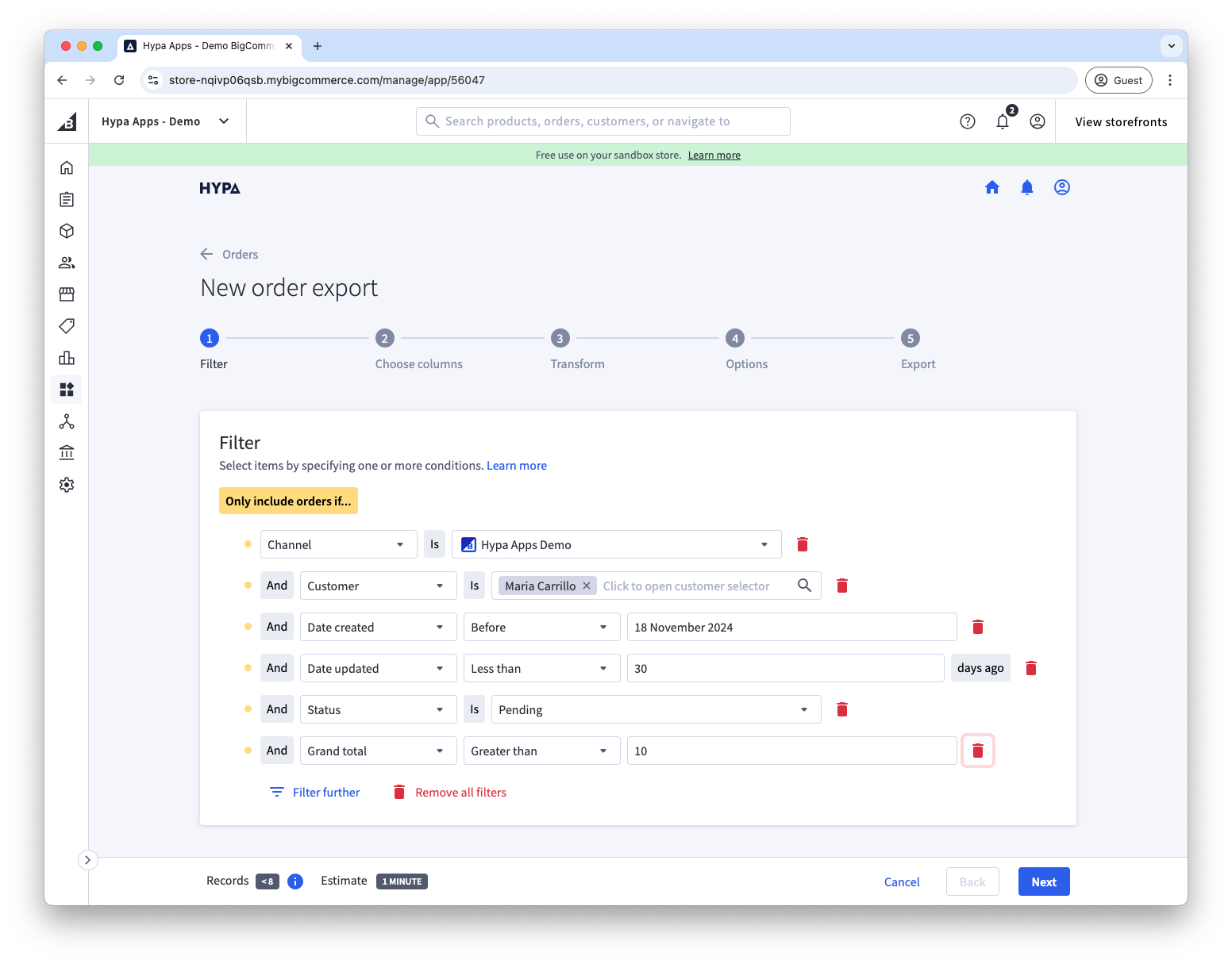Open BigCommerce notifications bell with badge

(1003, 121)
